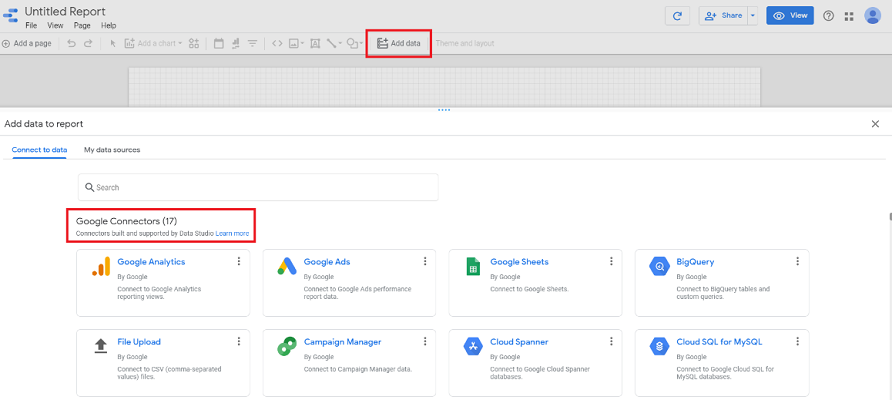This screenshot has width=892, height=400.
Task: Open more options for Google Sheets card
Action: 612,261
